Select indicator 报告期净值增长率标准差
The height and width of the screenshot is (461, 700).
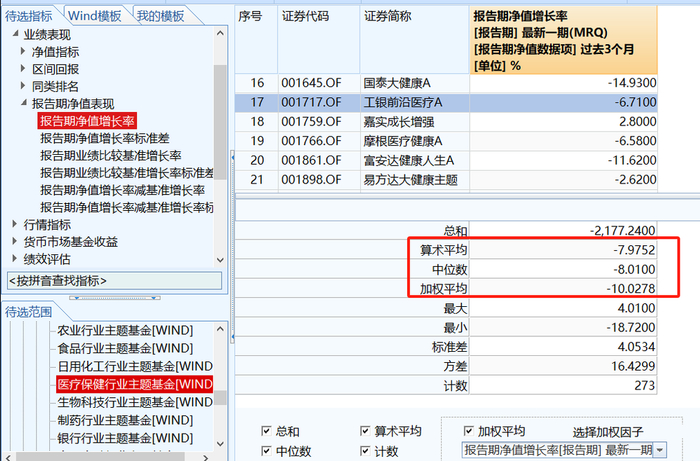pyautogui.click(x=105, y=138)
